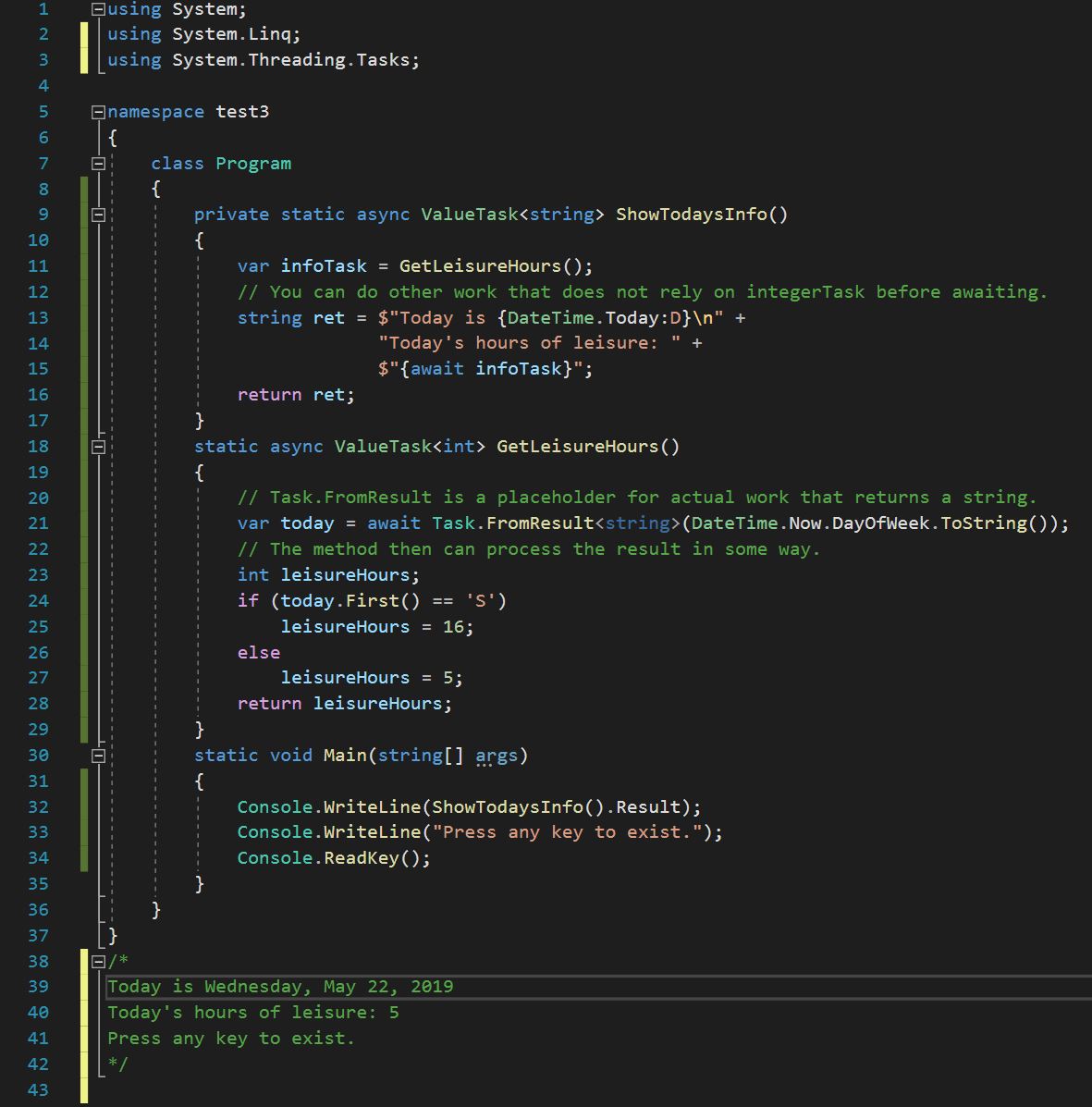
Task: Click "leisureHours = 5;" on line 27
Action: click(372, 678)
